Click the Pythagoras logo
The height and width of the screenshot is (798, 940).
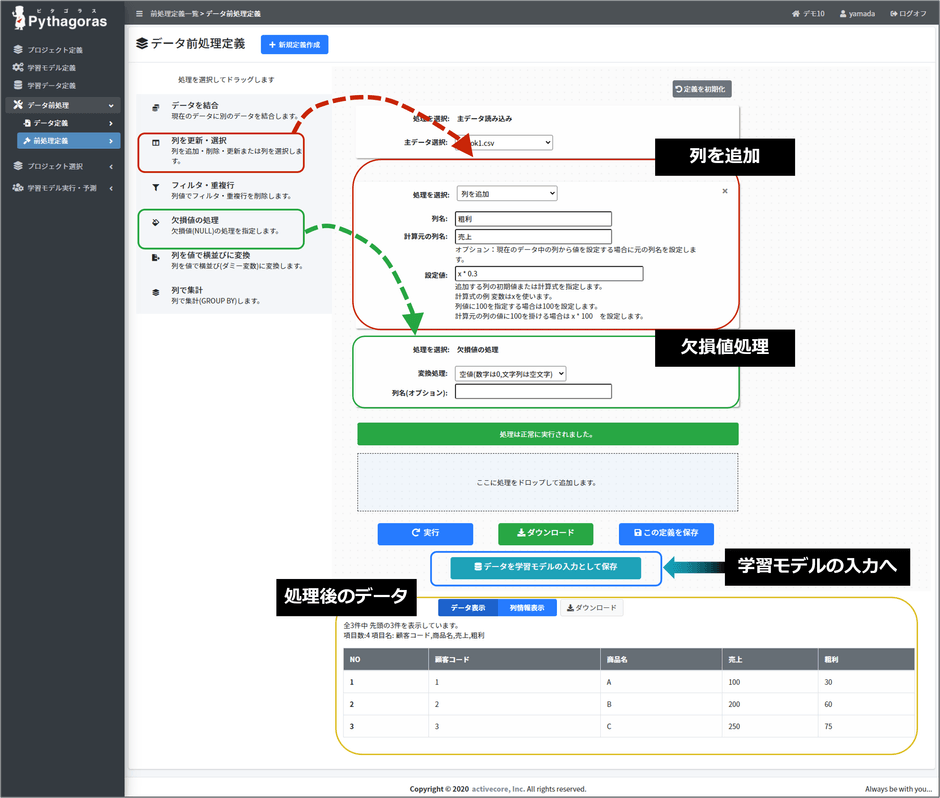pyautogui.click(x=62, y=18)
